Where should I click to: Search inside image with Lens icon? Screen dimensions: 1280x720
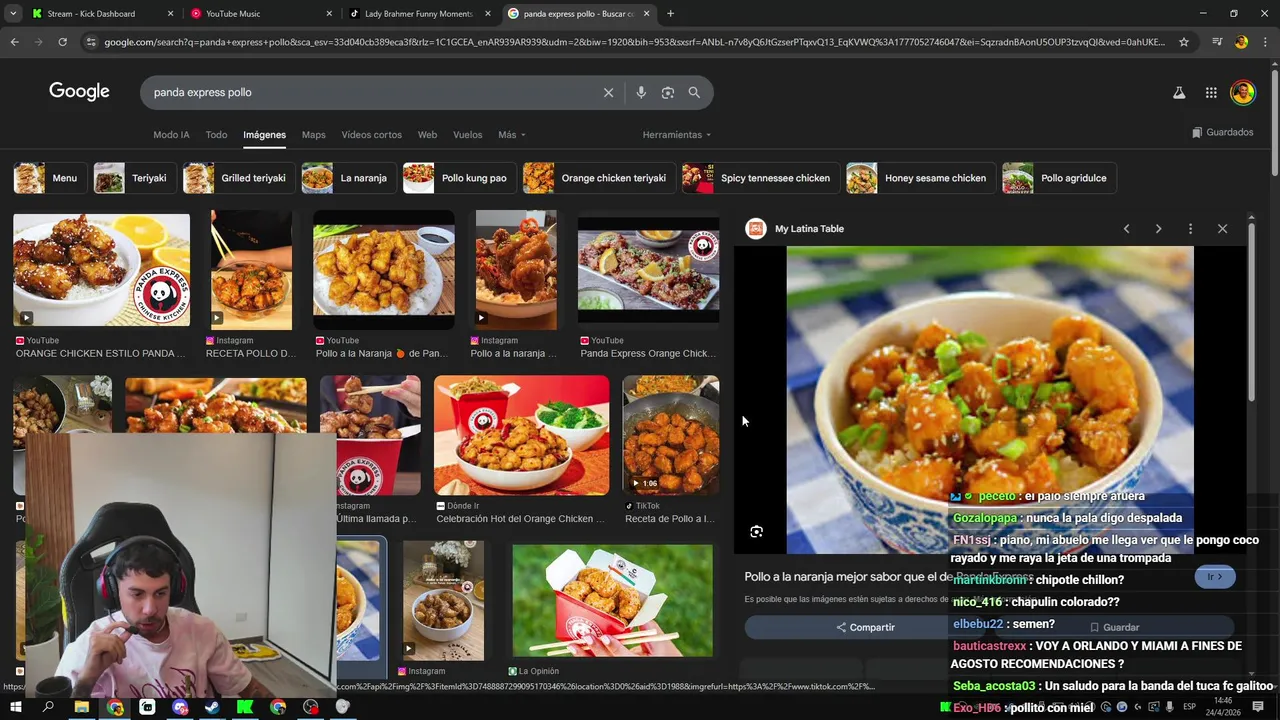[x=757, y=532]
